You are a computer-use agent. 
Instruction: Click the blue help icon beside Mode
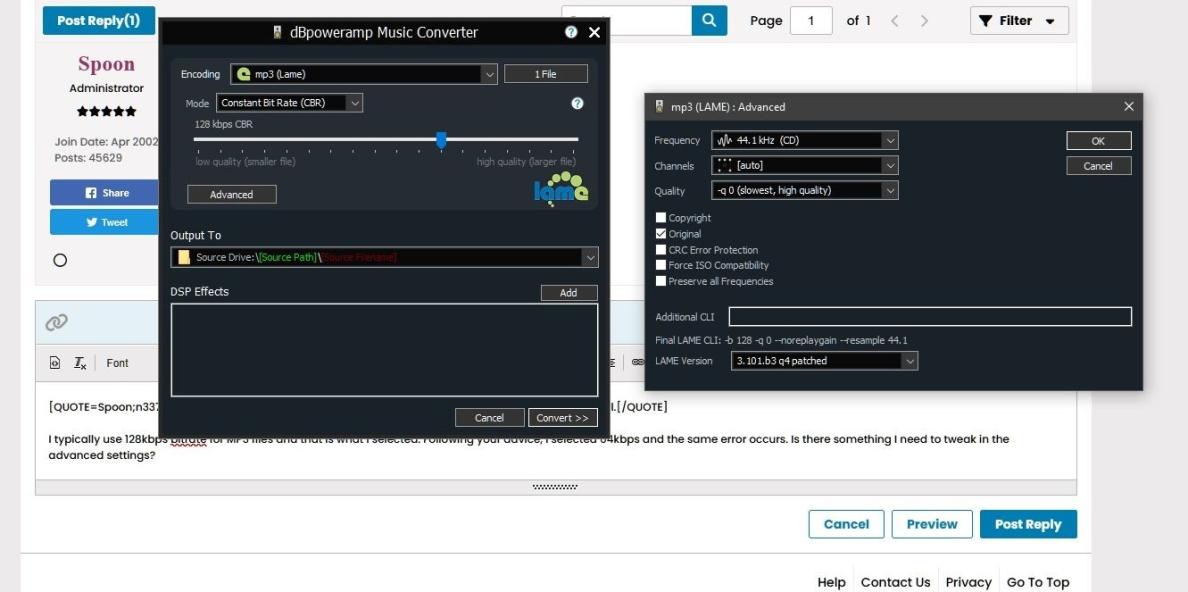click(x=577, y=103)
